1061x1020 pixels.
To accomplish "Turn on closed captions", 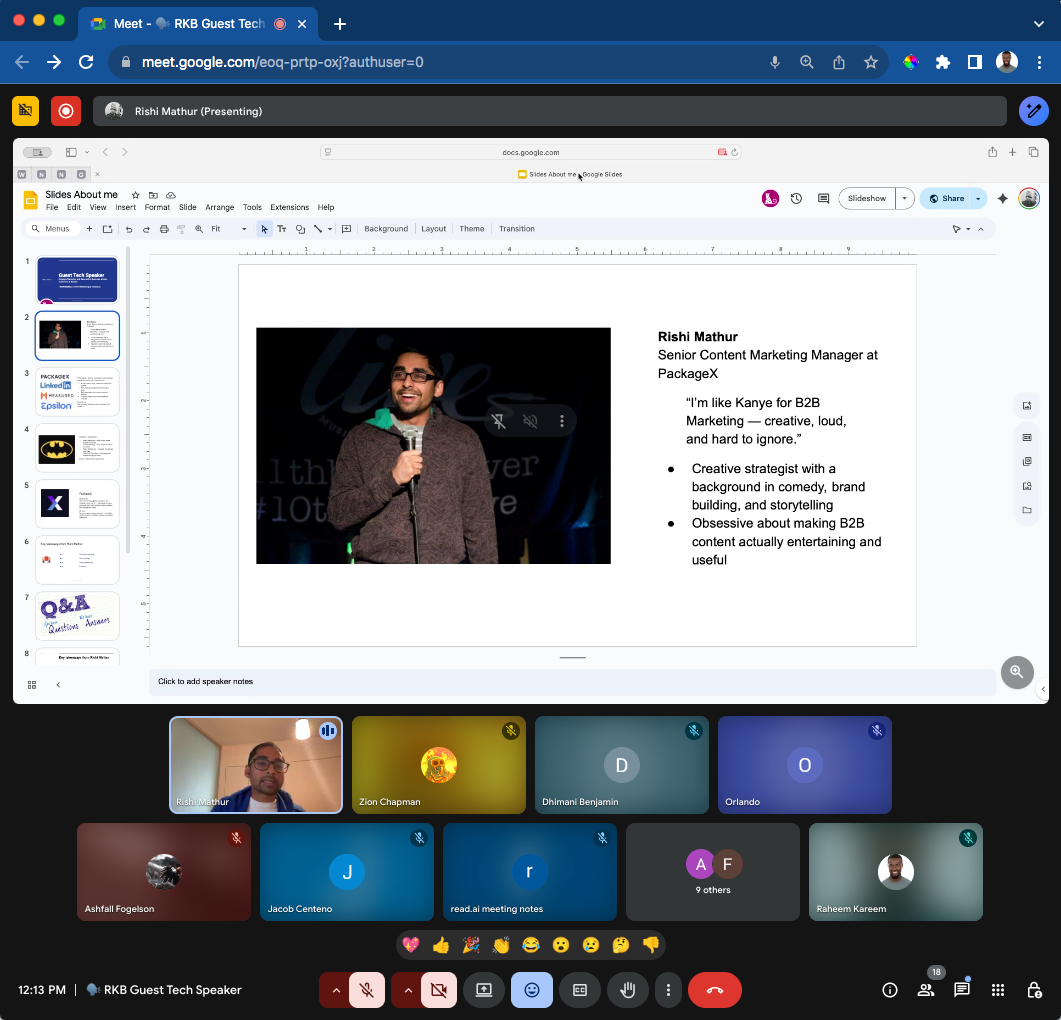I will click(580, 990).
